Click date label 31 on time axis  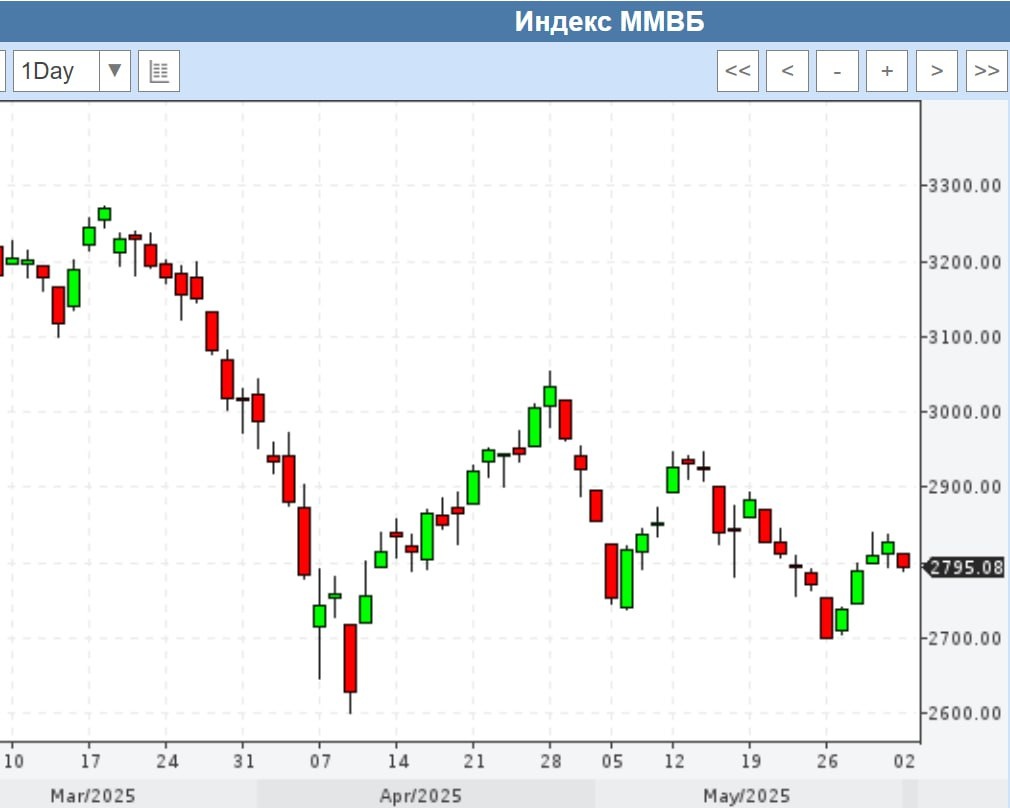[x=243, y=762]
